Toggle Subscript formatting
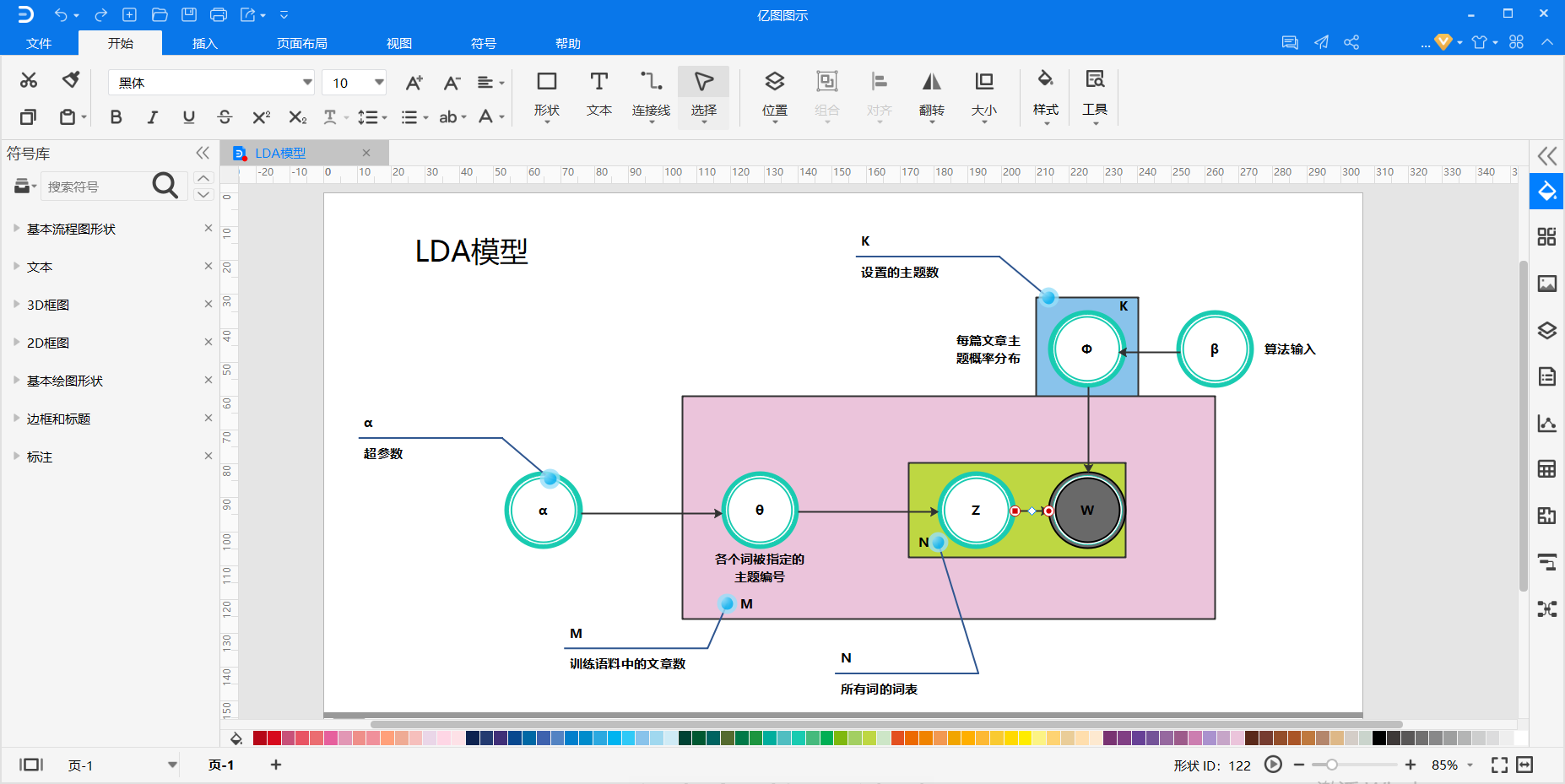Image resolution: width=1565 pixels, height=784 pixels. click(297, 117)
